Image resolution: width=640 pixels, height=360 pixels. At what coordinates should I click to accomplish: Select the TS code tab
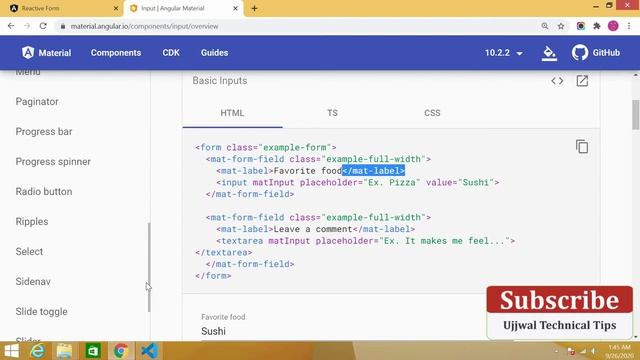tap(332, 113)
